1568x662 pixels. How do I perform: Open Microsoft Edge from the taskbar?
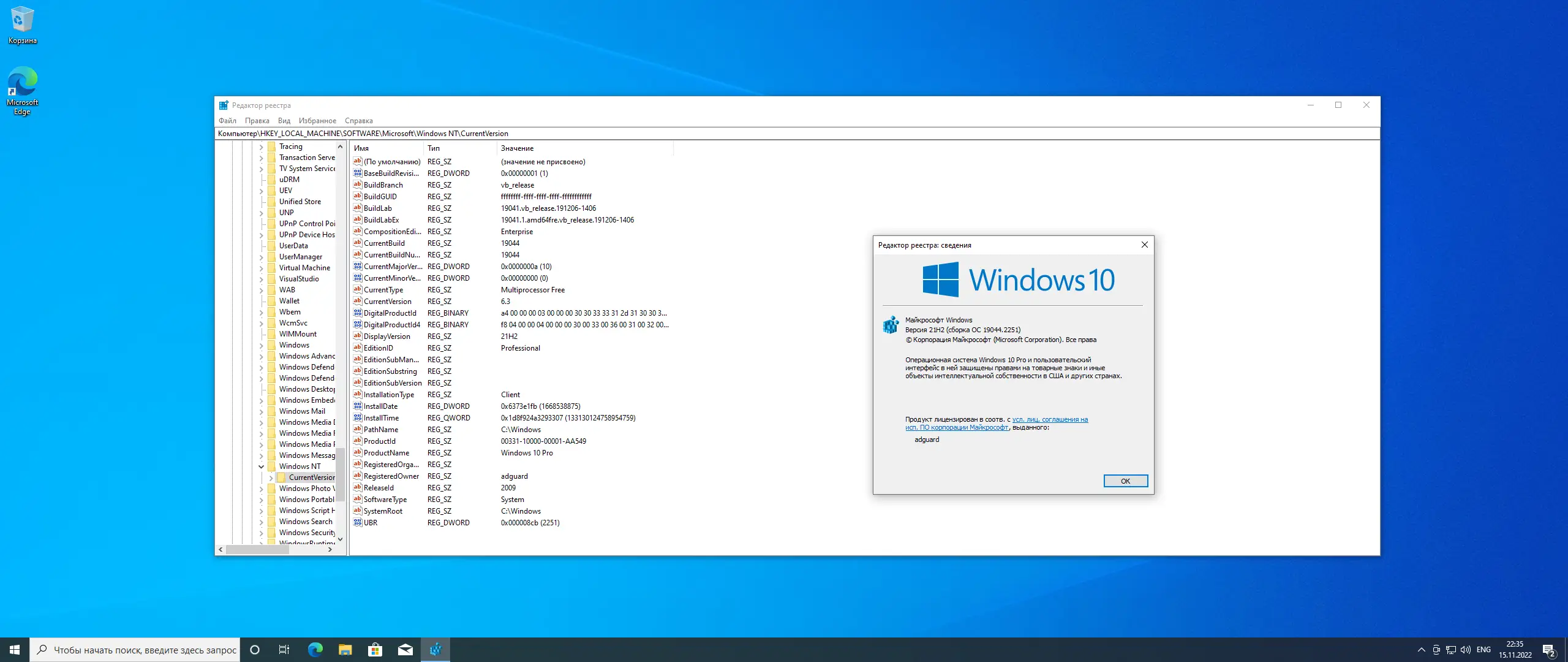tap(315, 650)
